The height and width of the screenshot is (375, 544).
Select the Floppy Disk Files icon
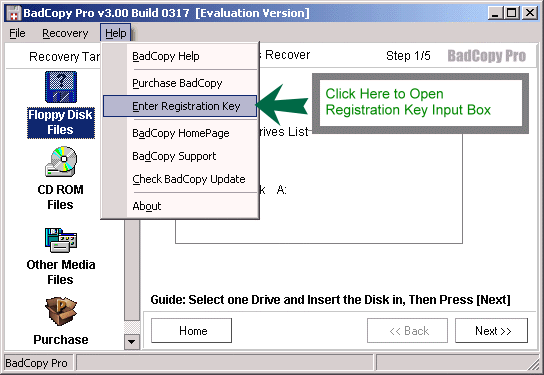[x=61, y=87]
